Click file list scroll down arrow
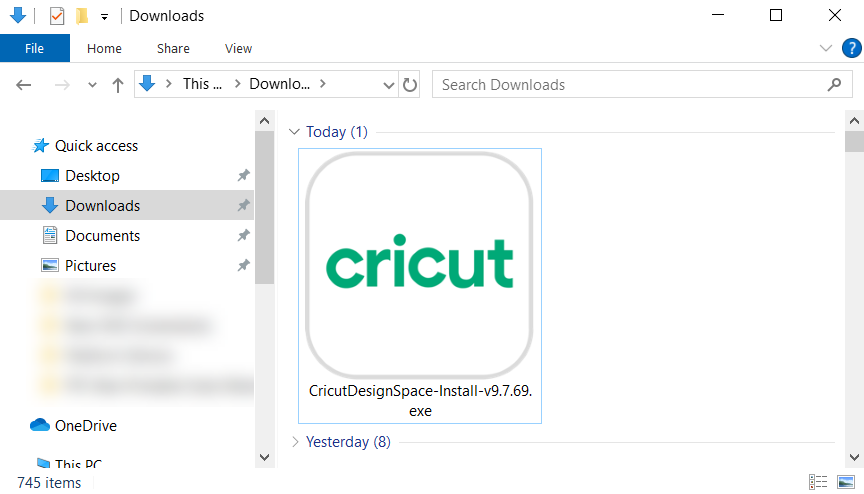 coord(854,457)
